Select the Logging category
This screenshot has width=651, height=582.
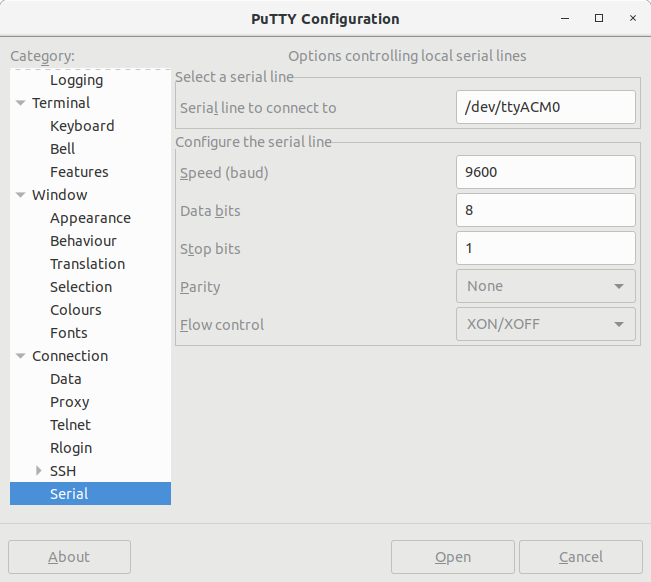click(76, 81)
